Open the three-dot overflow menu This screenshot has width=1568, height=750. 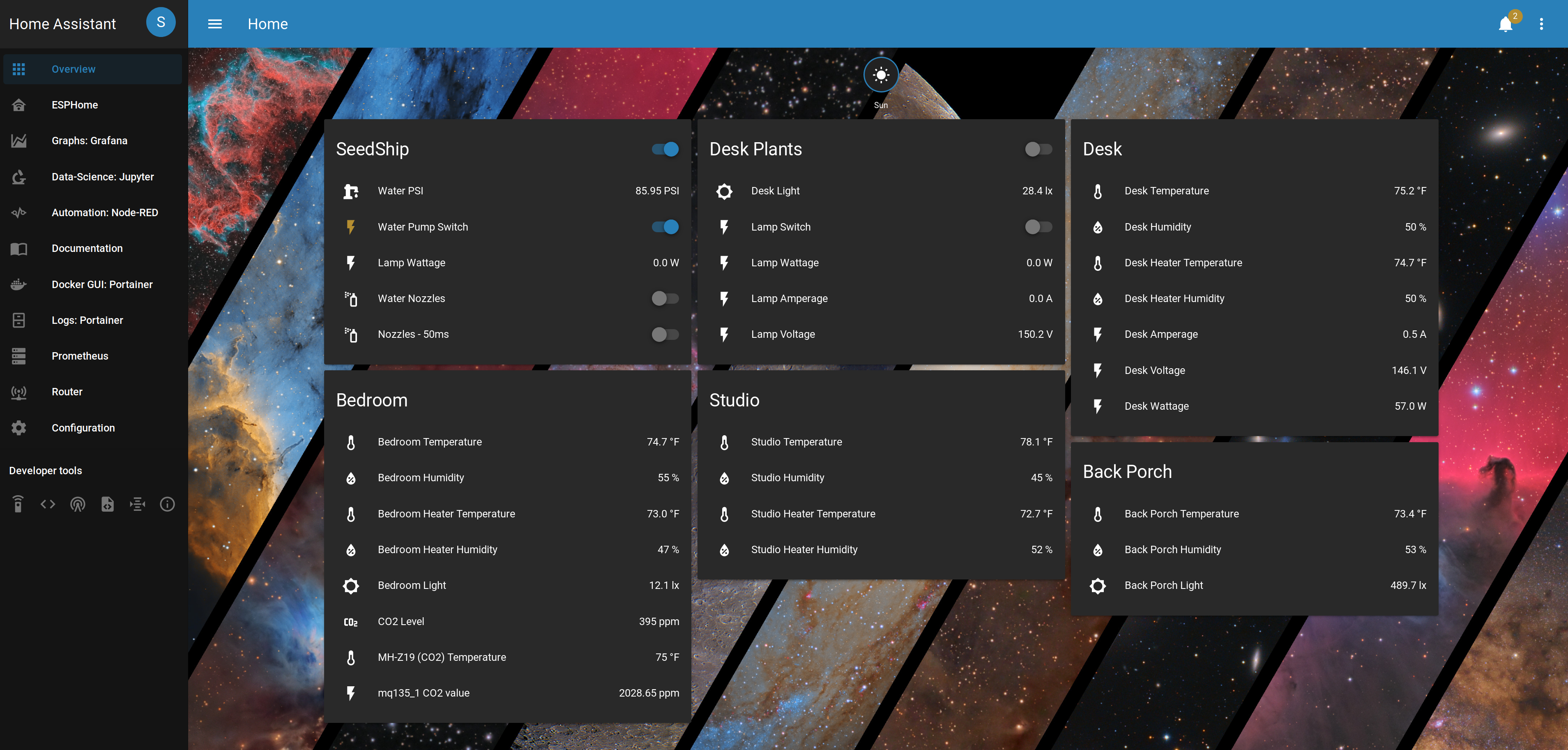[1541, 24]
